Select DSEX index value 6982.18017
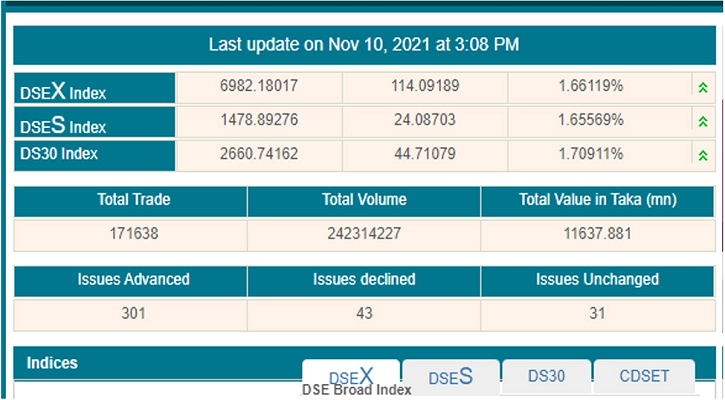Viewport: 725px width, 400px height. (x=259, y=86)
